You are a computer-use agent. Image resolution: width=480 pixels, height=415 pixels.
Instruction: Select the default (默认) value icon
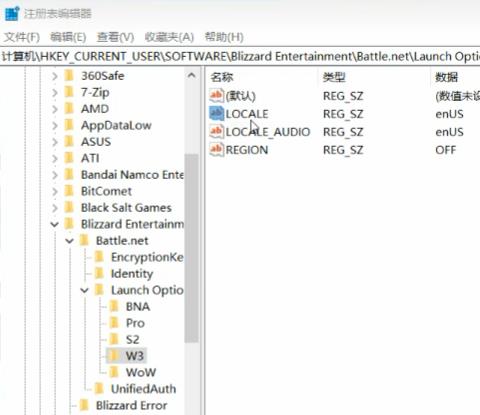click(216, 96)
